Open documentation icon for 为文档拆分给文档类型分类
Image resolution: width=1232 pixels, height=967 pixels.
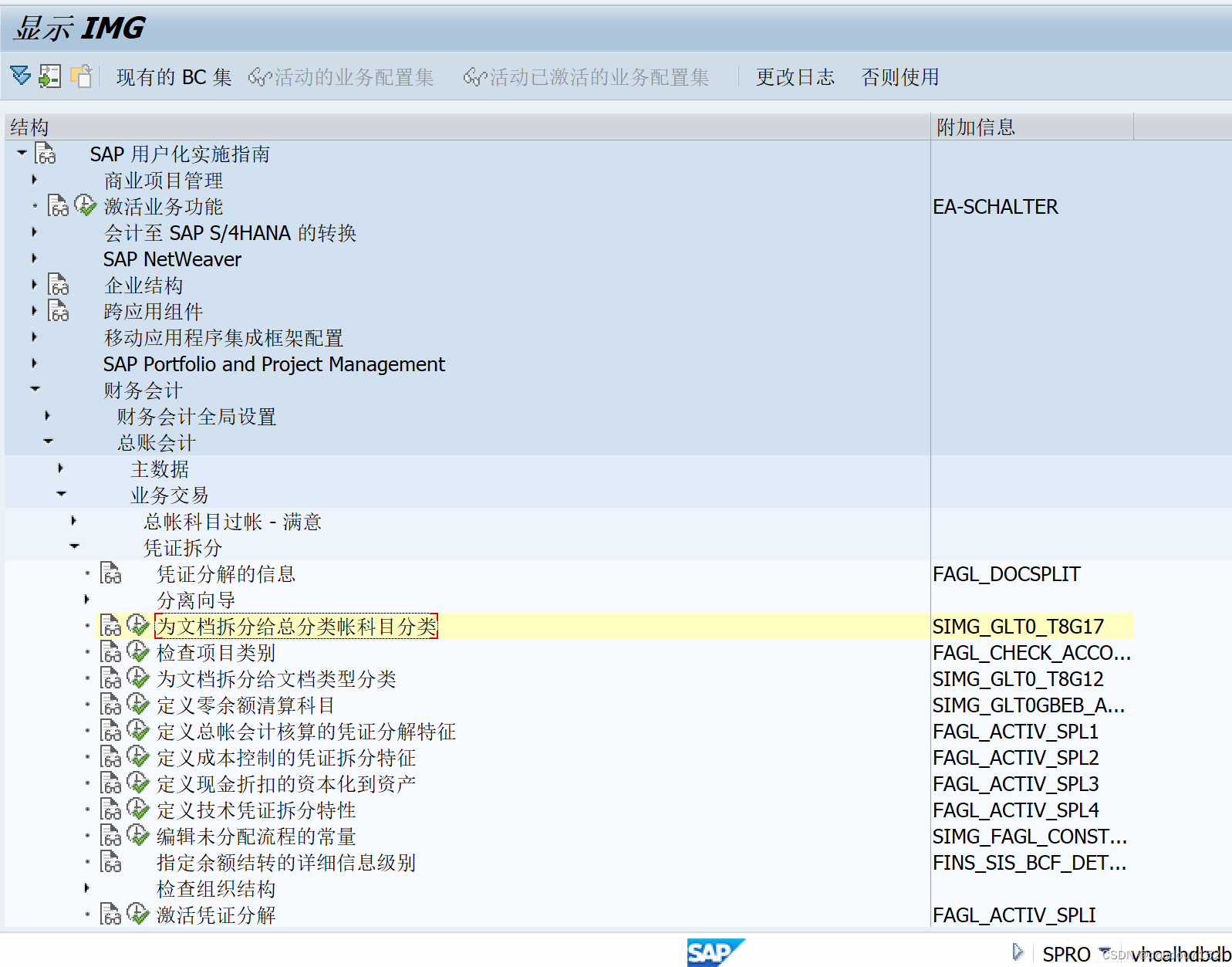pyautogui.click(x=111, y=678)
